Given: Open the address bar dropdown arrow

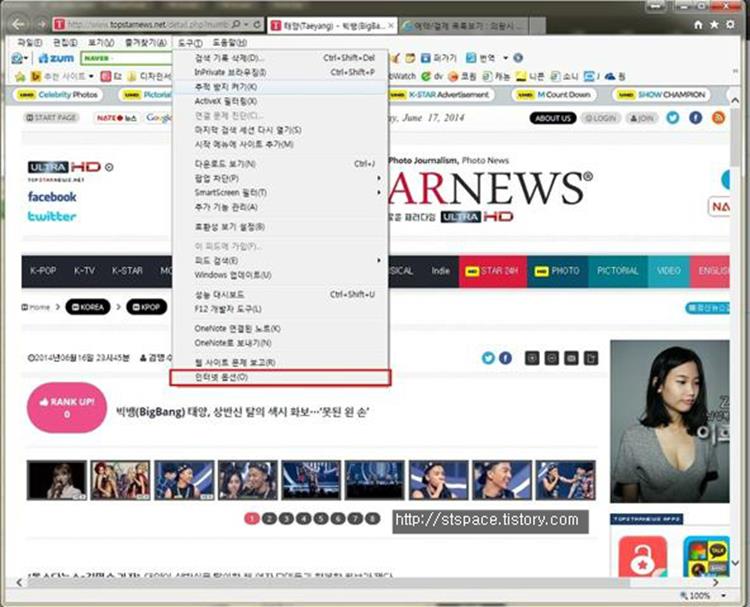Looking at the screenshot, I should click(x=246, y=24).
